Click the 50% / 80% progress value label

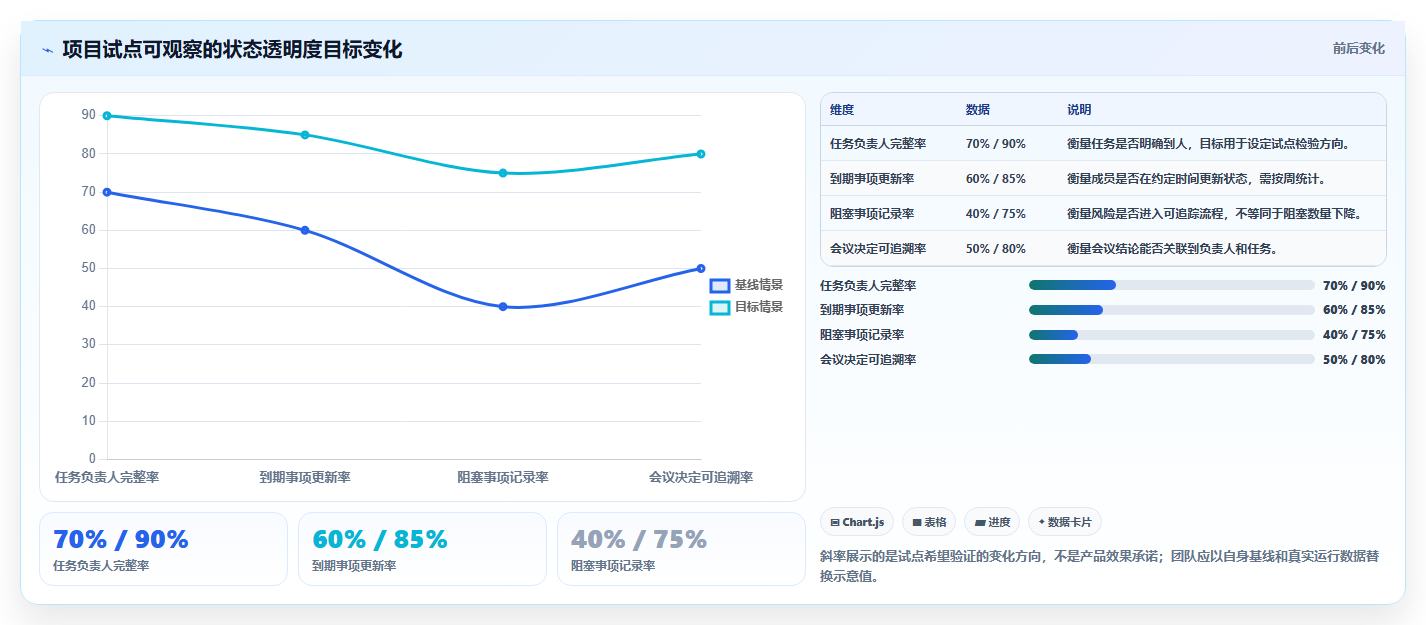coord(1354,360)
